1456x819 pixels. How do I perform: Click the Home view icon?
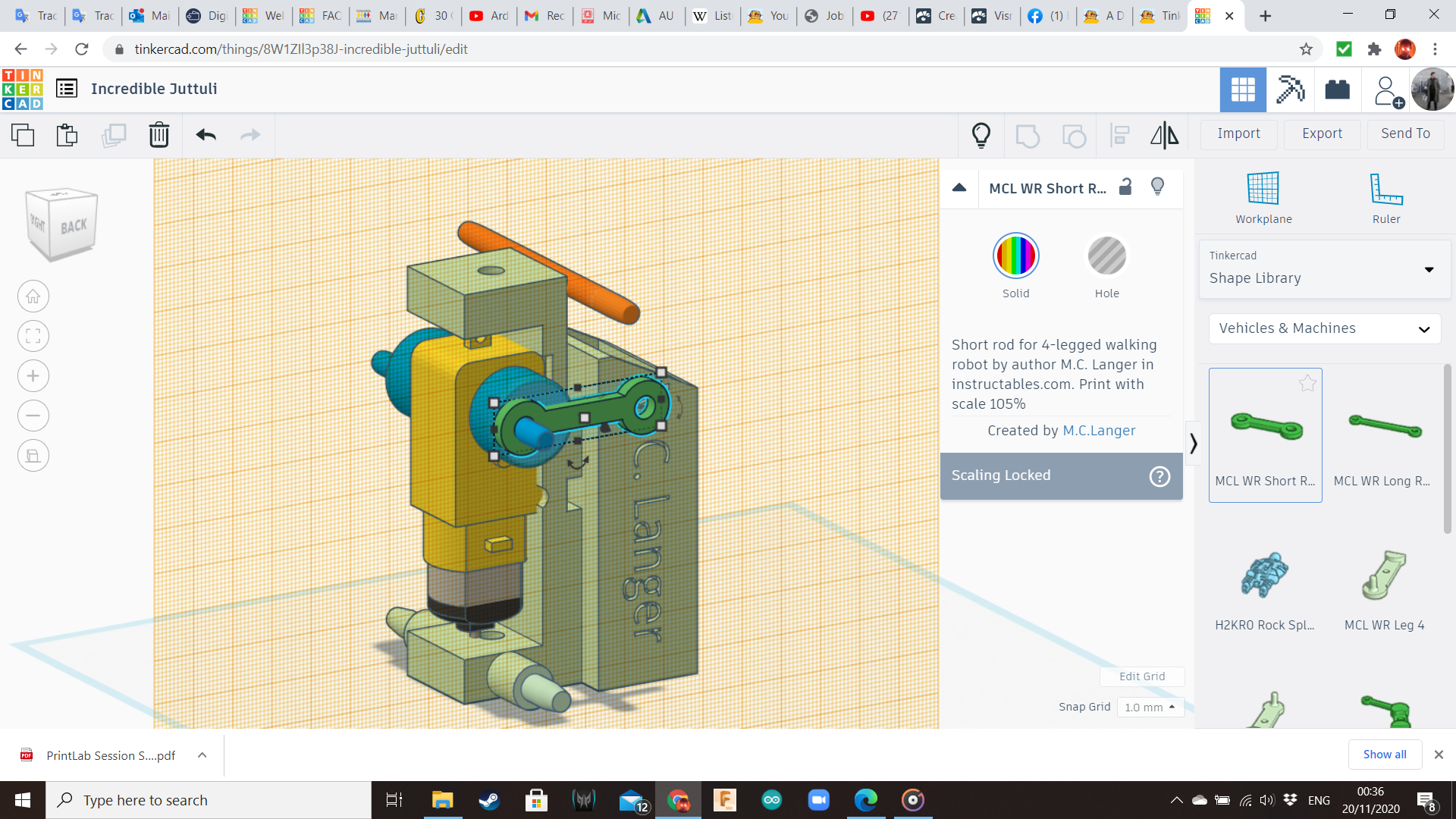[x=33, y=297]
